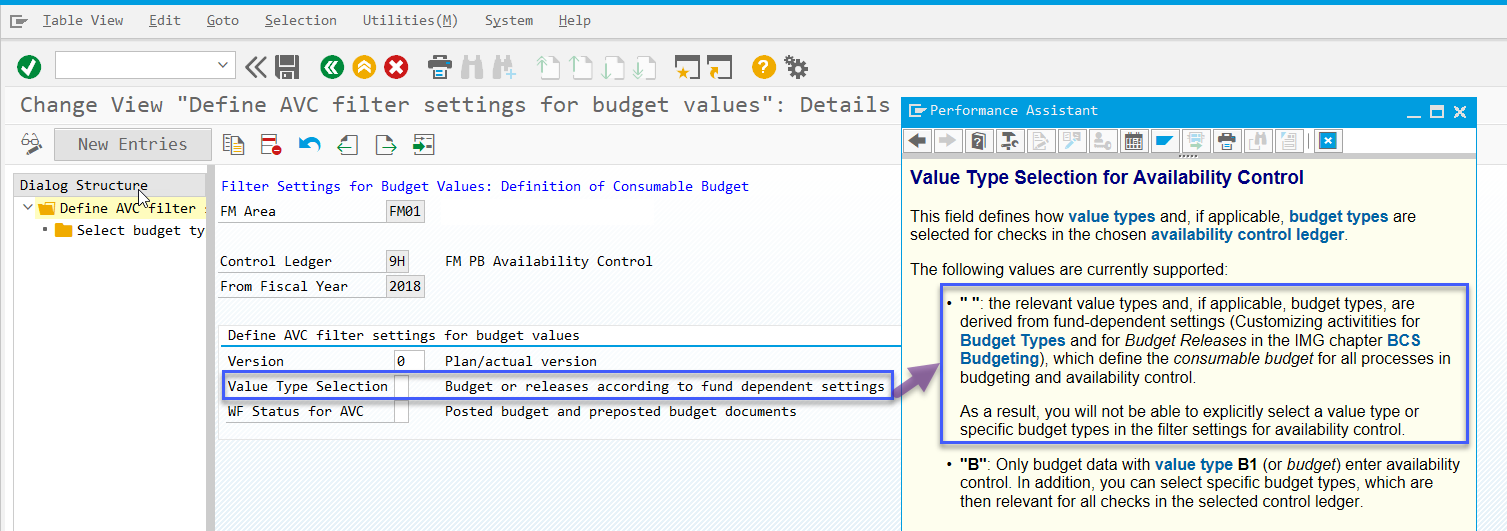
Task: Click the Undo Change blue arrow icon
Action: click(309, 145)
